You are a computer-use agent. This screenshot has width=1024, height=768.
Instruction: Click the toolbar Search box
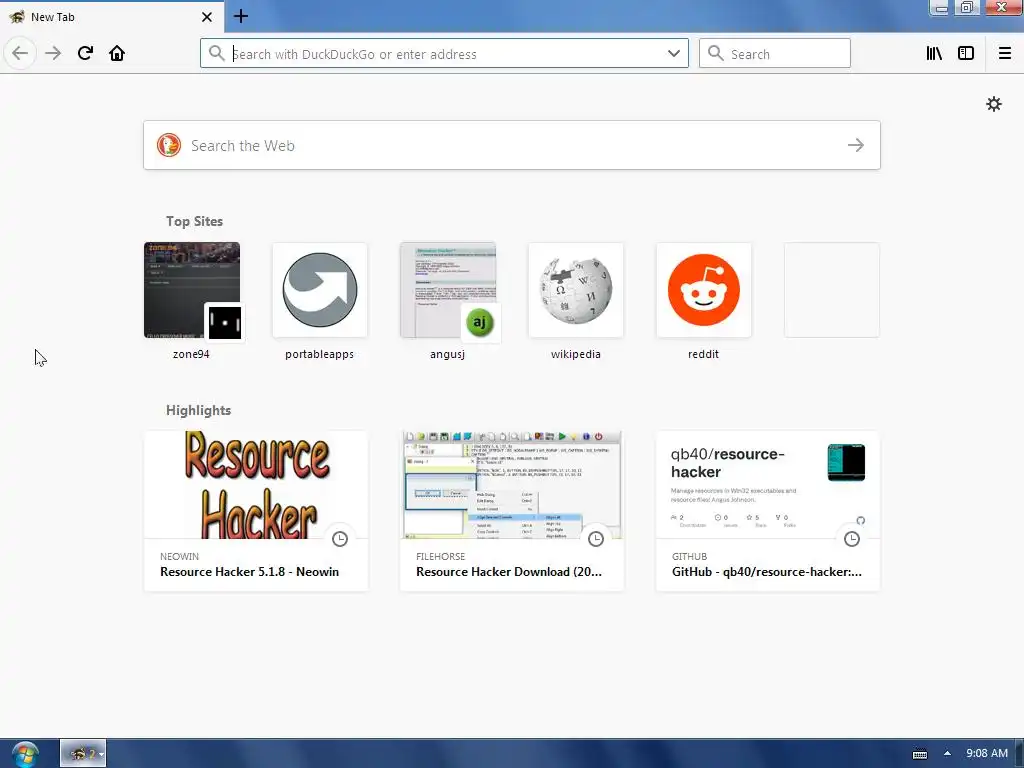click(x=775, y=53)
